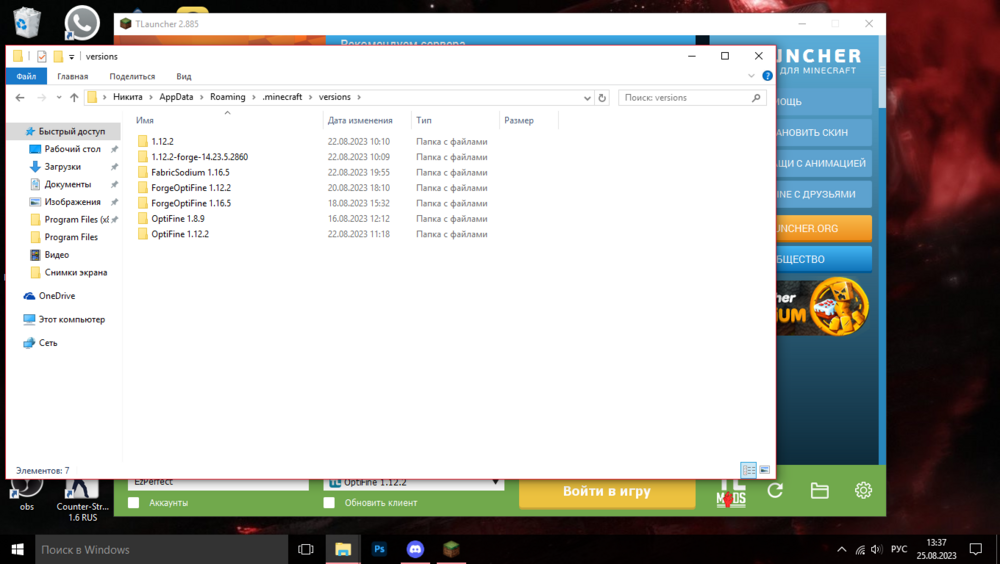Select the OptiFine 1.12.2 folder
Viewport: 1000px width, 564px height.
(x=180, y=234)
